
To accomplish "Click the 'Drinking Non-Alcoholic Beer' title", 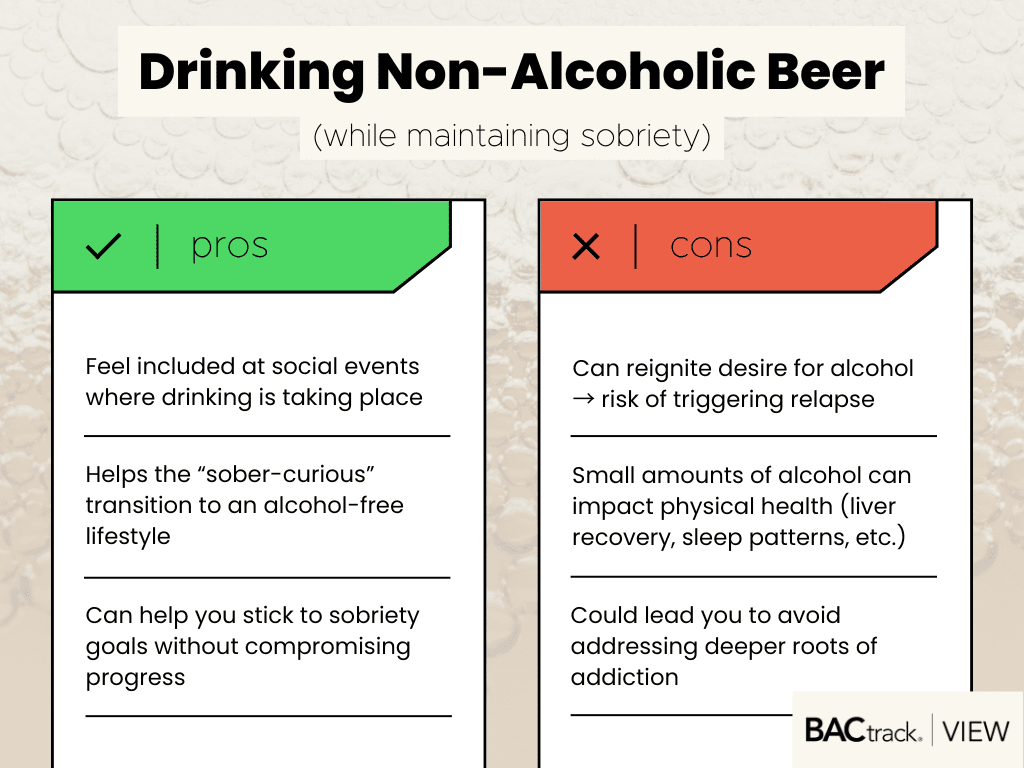I will (511, 73).
